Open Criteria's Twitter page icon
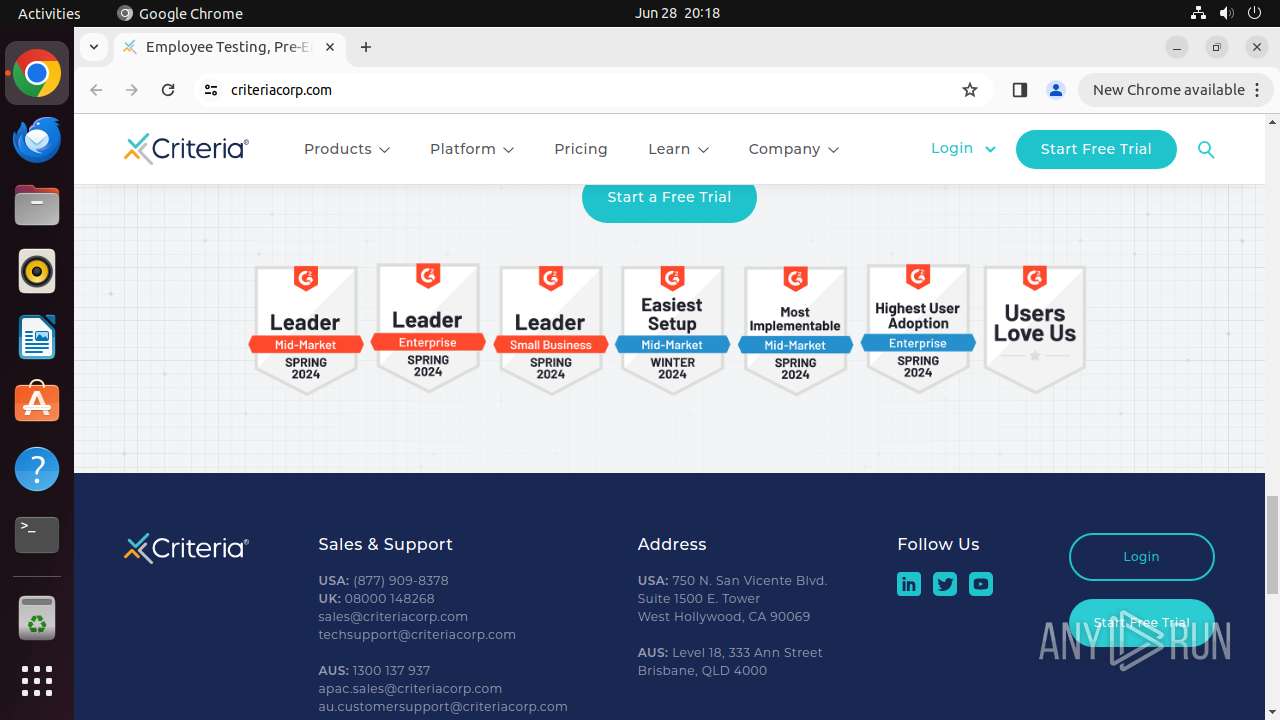Screen dimensions: 1280x720 945,584
